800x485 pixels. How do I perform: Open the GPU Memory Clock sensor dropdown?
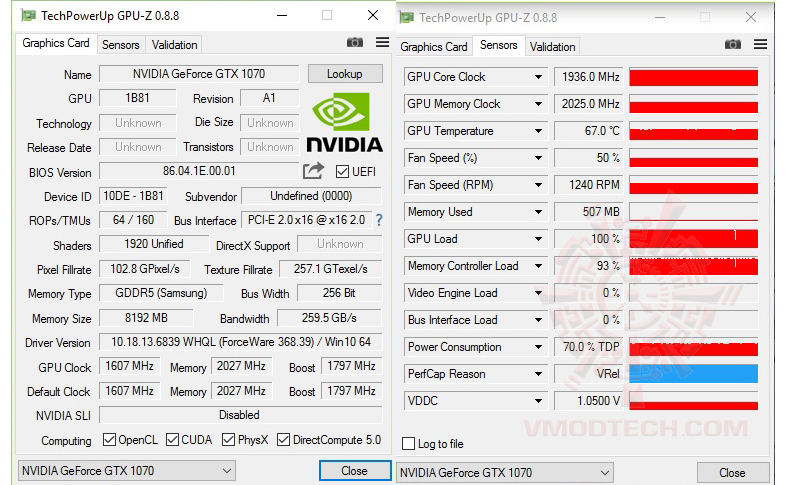tap(538, 104)
